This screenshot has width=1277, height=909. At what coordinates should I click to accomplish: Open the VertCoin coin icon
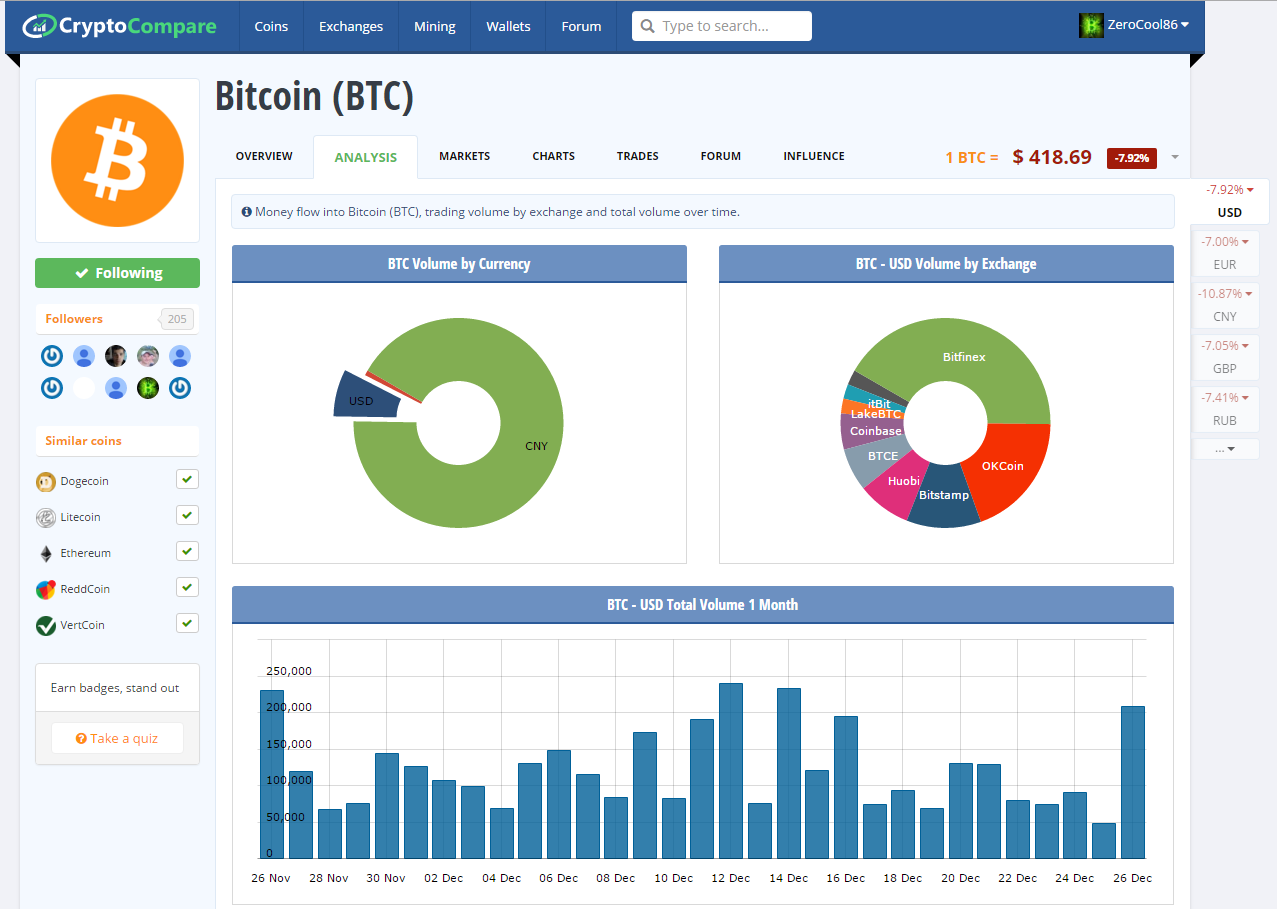click(46, 625)
